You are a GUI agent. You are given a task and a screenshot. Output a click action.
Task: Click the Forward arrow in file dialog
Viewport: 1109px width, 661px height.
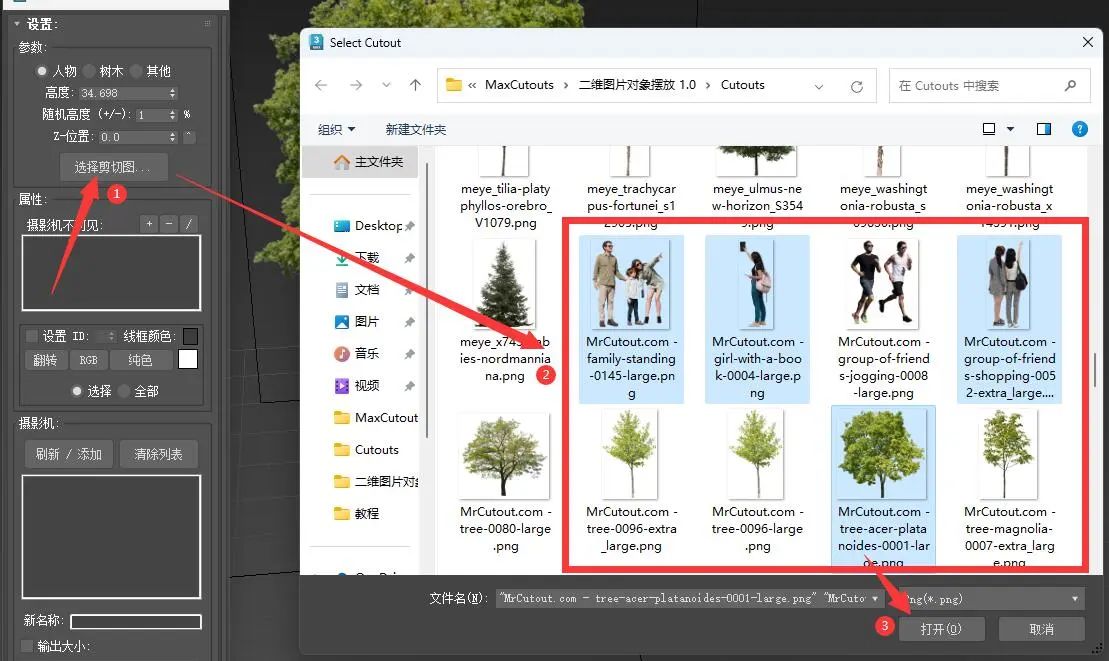(356, 86)
